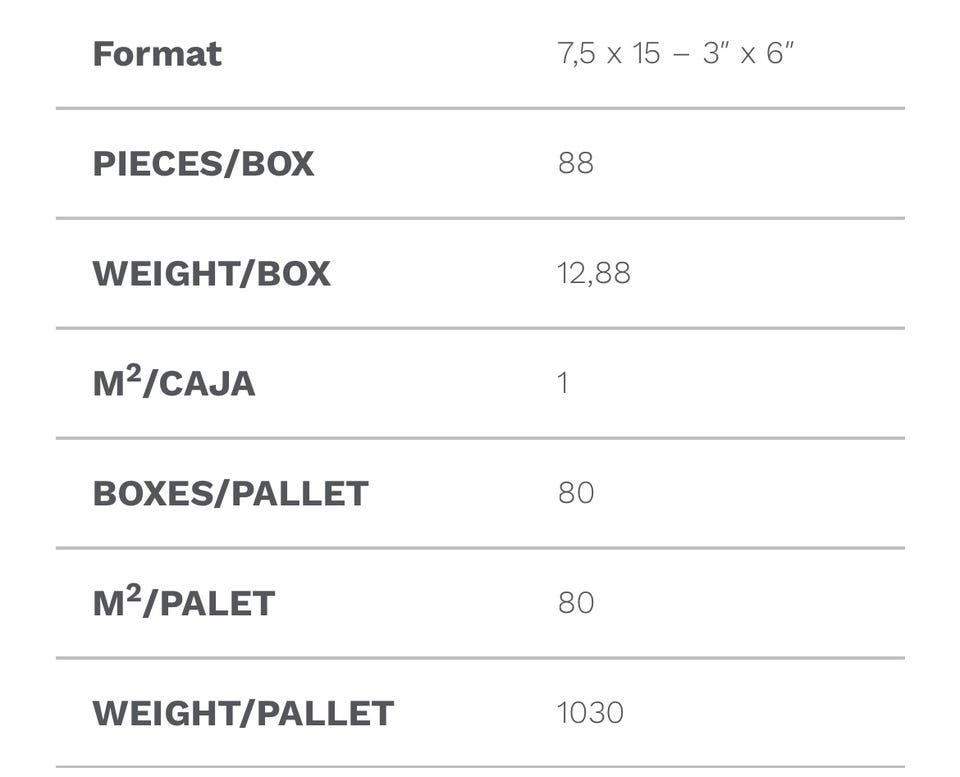Click the superscript 2 in M²/PALET

pos(134,592)
